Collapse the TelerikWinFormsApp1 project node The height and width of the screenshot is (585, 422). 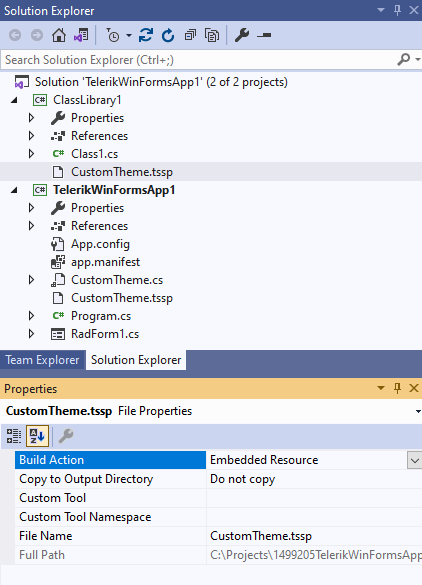tap(14, 190)
